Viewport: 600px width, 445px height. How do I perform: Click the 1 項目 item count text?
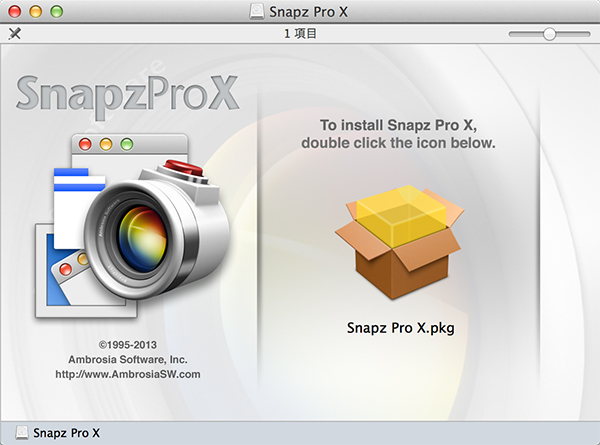[x=300, y=34]
